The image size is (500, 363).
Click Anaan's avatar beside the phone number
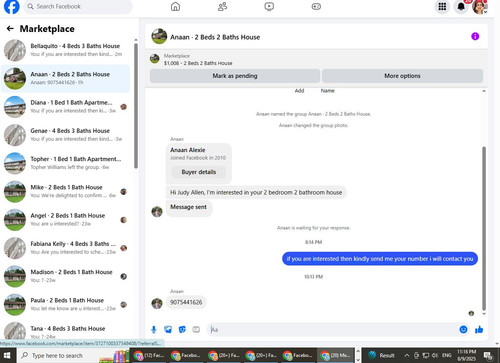(157, 303)
